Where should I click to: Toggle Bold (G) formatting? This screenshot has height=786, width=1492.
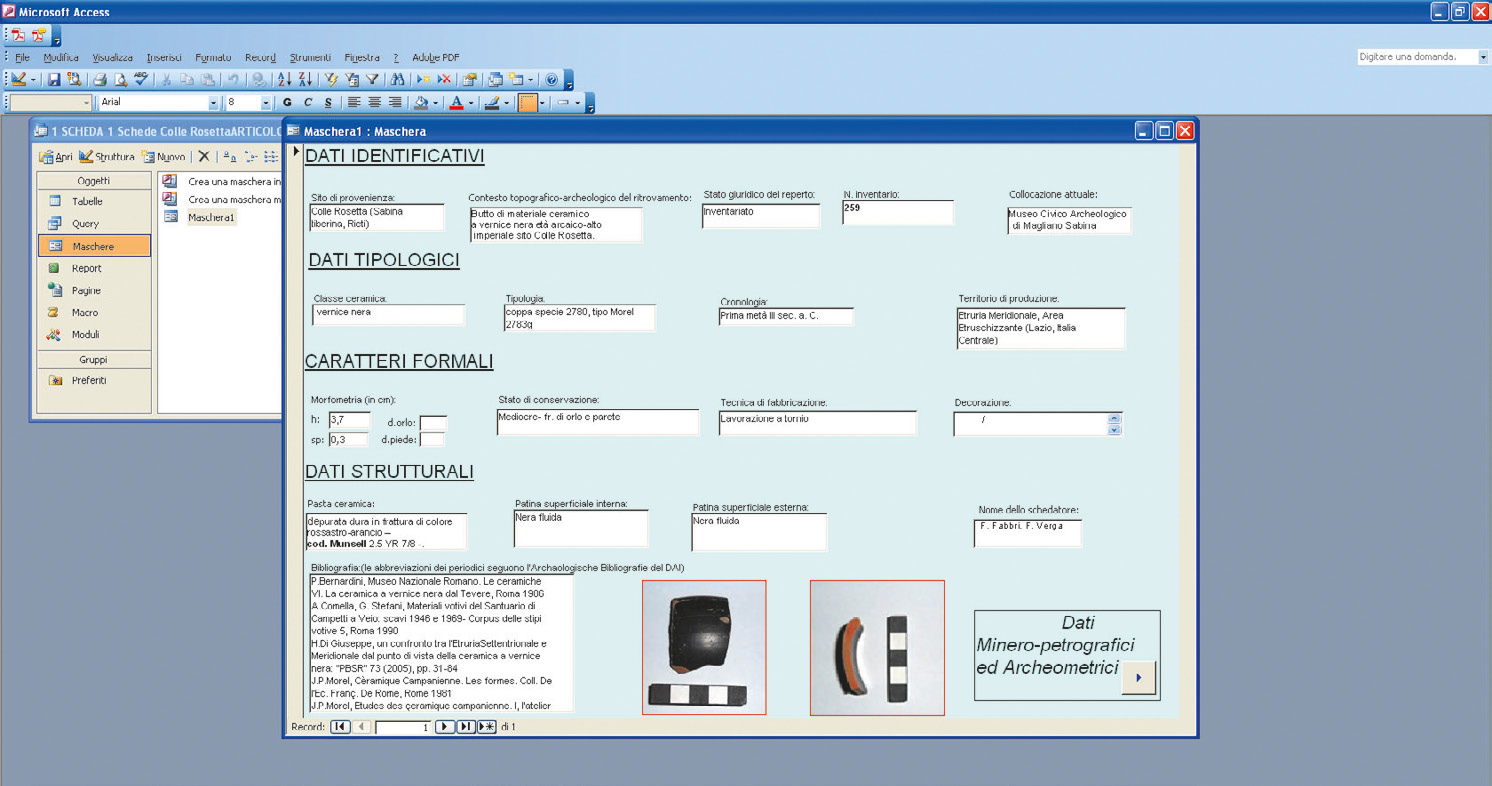(287, 102)
